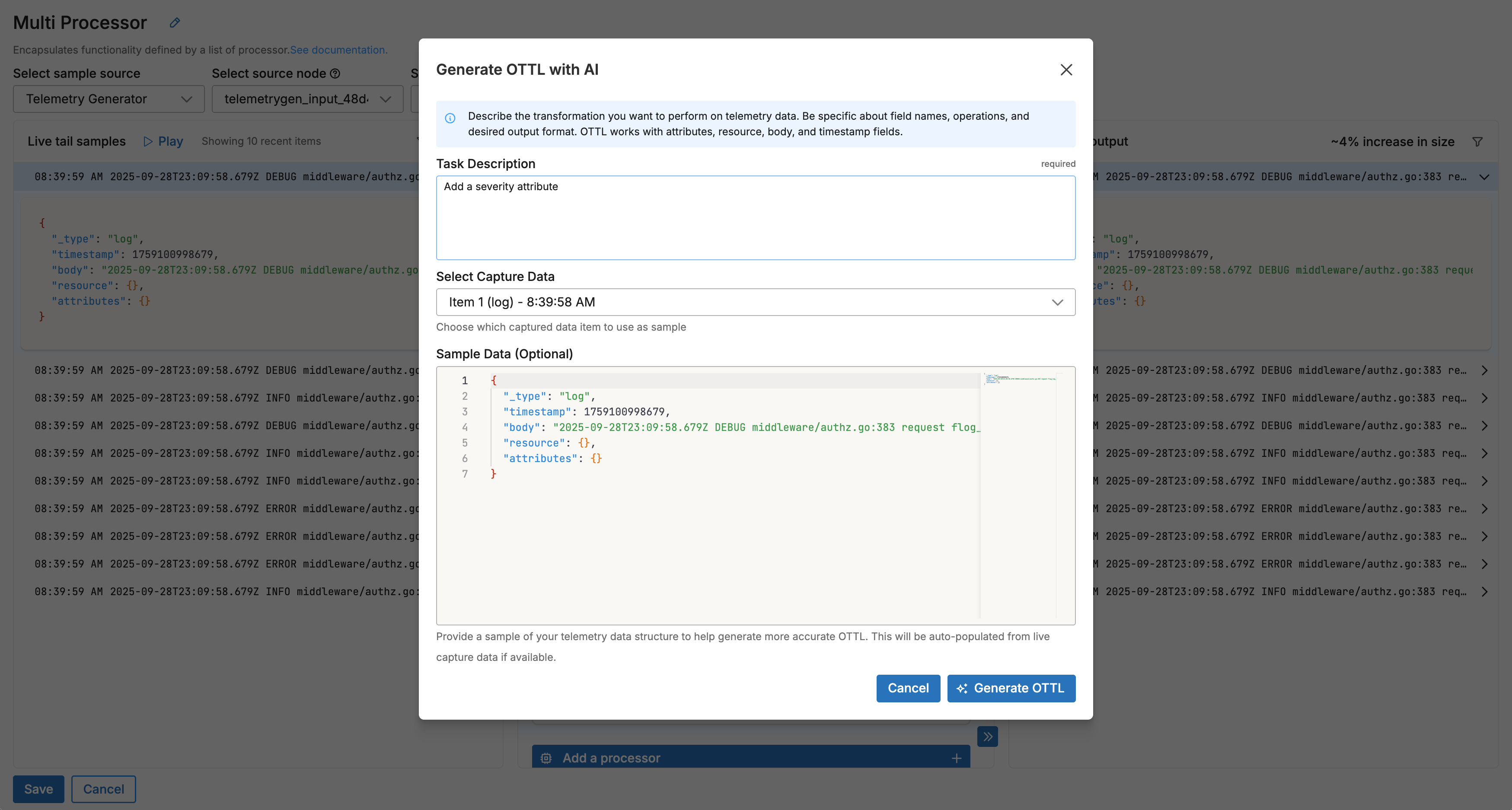
Task: Open the telemetrygen_input source node dropdown
Action: [x=307, y=99]
